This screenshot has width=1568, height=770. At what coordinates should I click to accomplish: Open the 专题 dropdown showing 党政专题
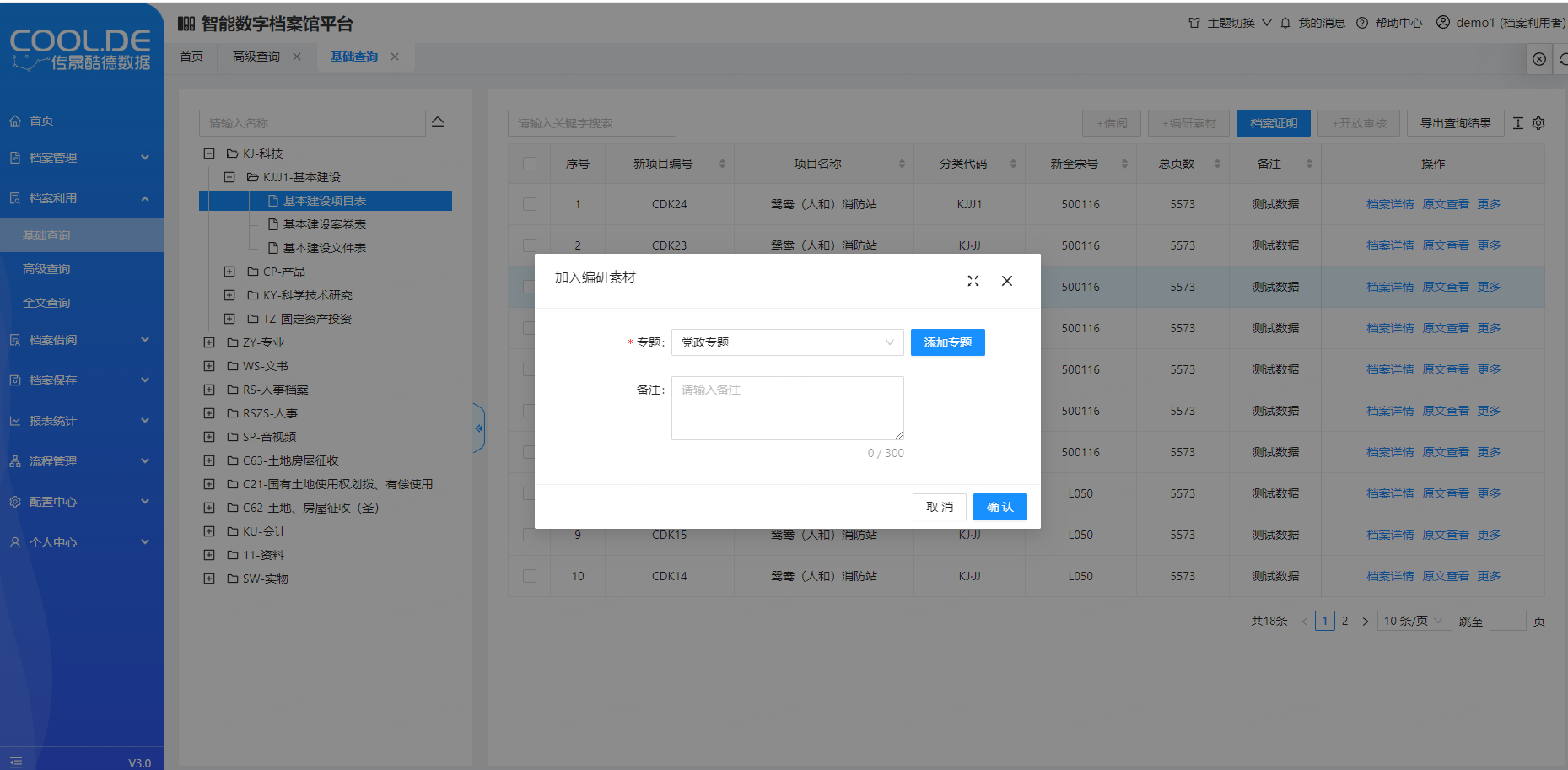click(787, 342)
